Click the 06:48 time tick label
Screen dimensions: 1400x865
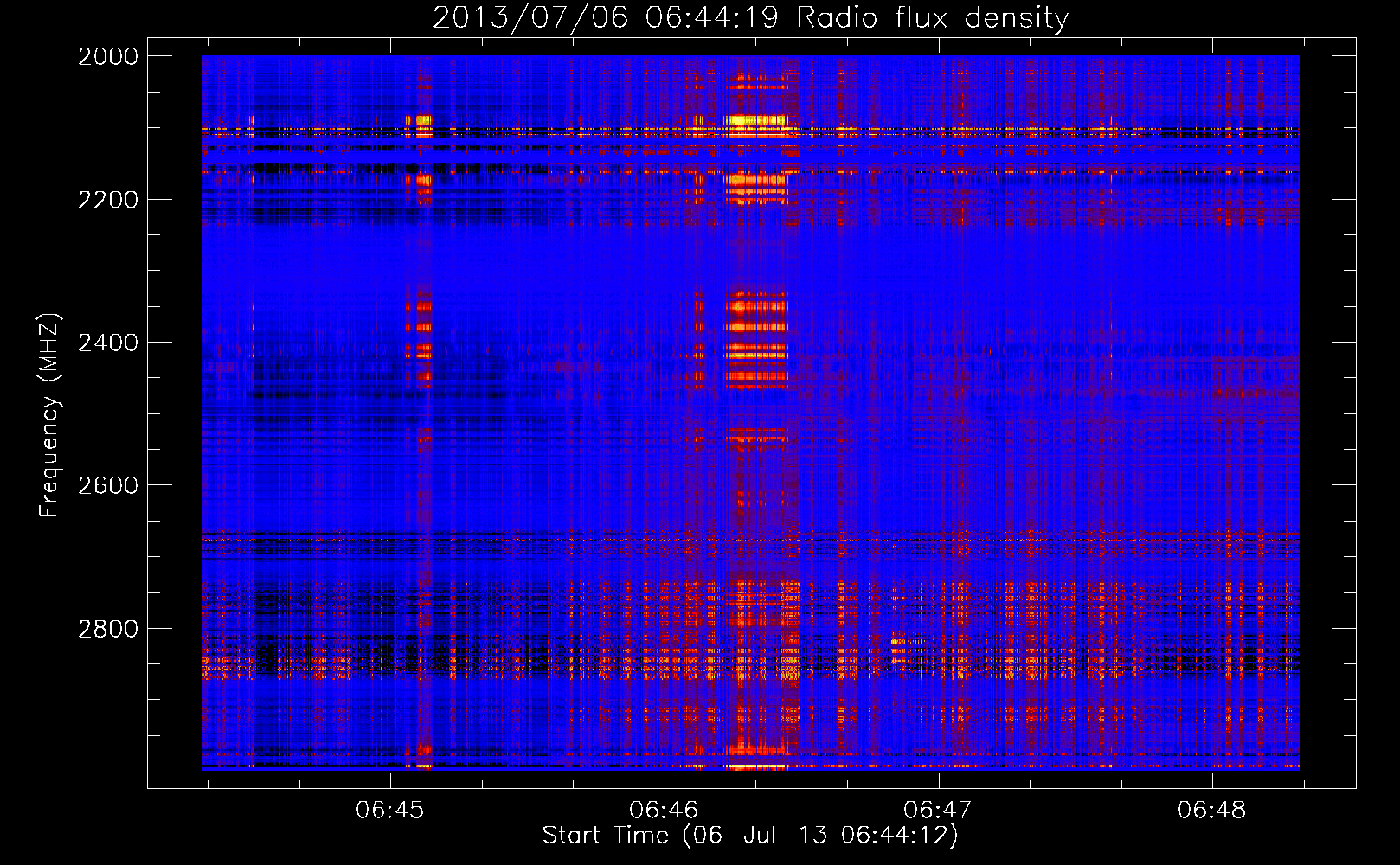coord(1212,810)
